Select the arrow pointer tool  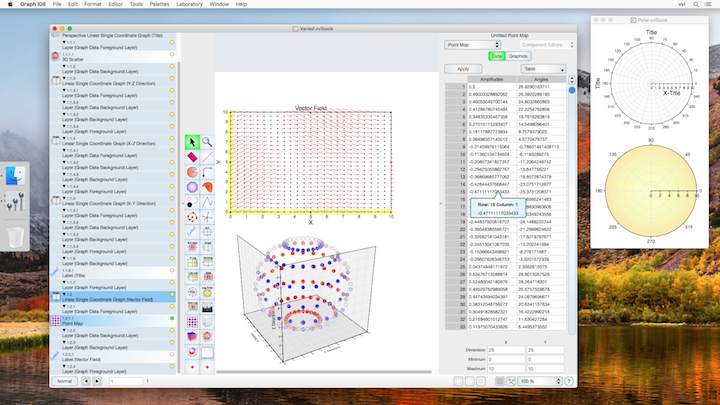[192, 142]
